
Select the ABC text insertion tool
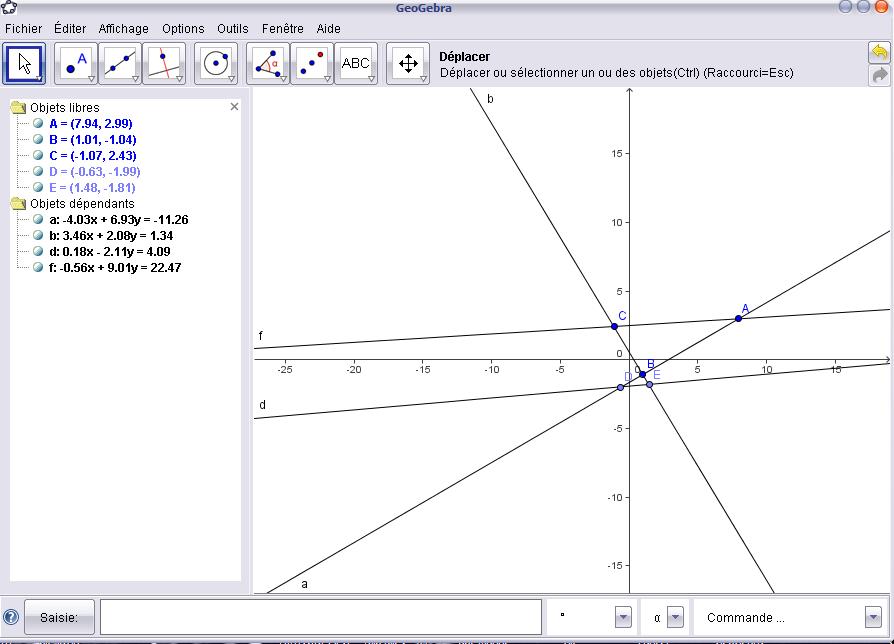[x=356, y=63]
